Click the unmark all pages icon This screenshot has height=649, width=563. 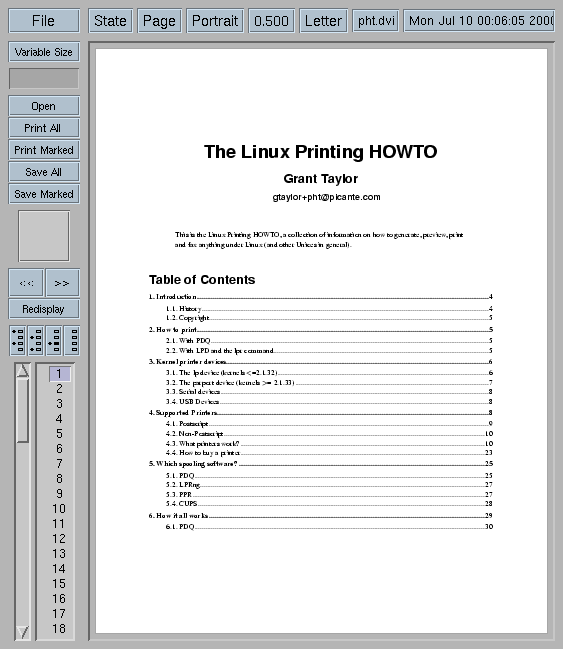[72, 341]
